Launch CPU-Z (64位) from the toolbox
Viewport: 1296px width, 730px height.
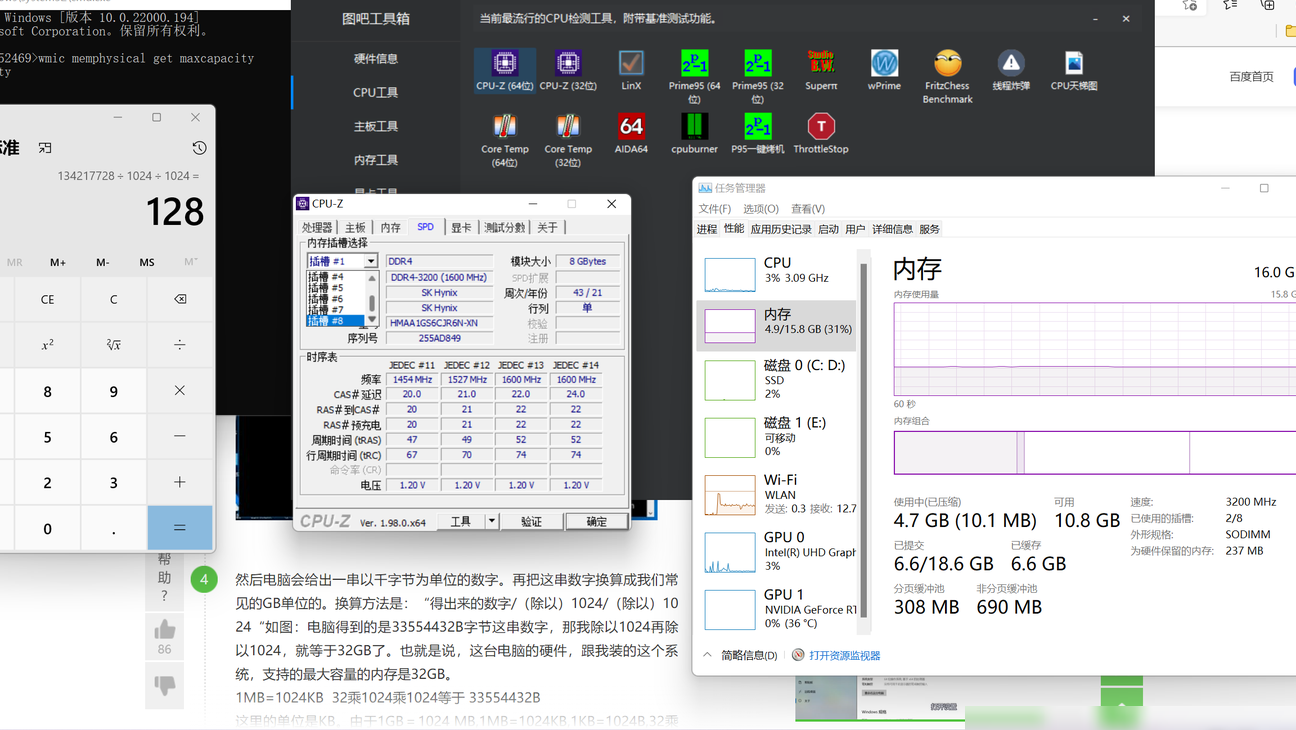point(504,70)
